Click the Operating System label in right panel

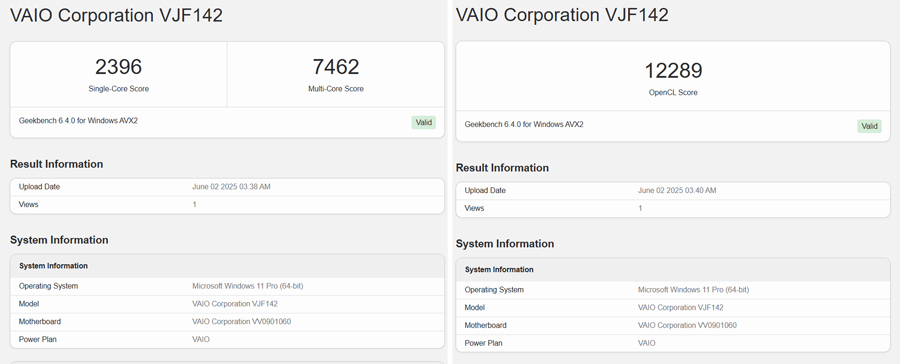(494, 290)
